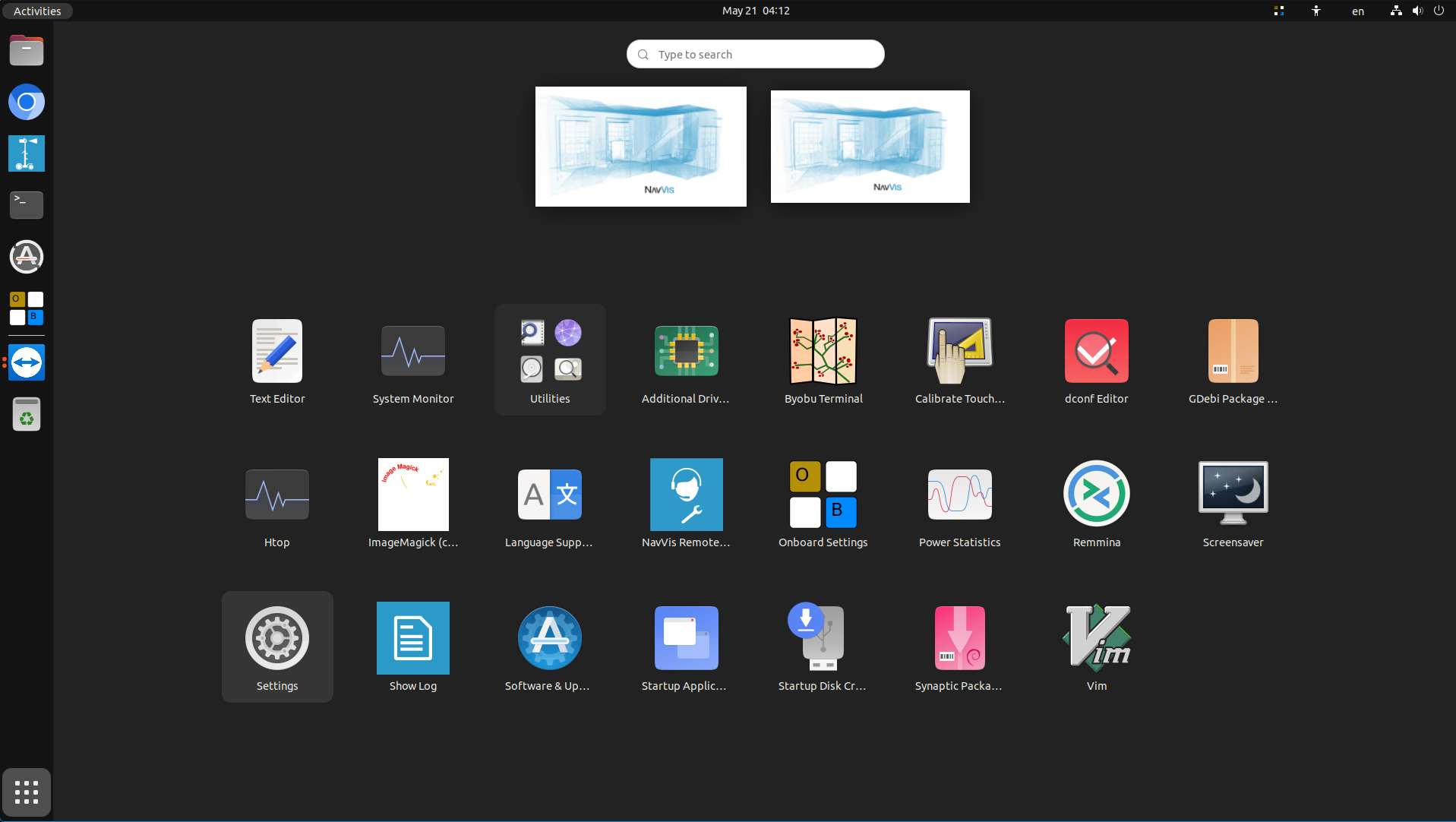Open Additional Drivers

pyautogui.click(x=686, y=360)
